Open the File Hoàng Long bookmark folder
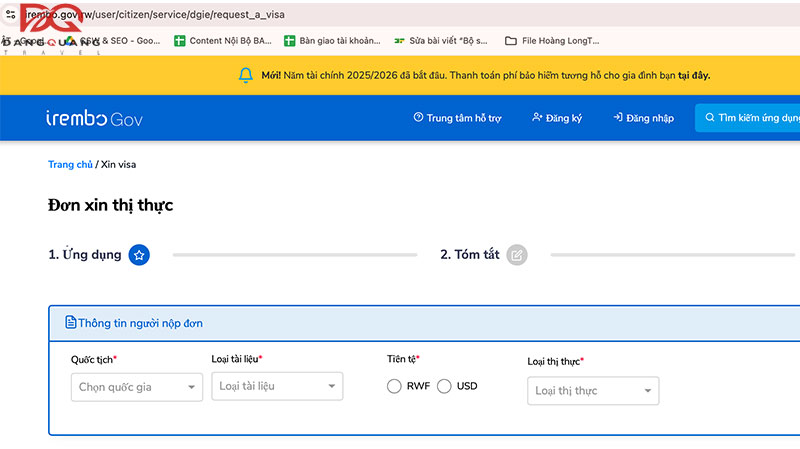The width and height of the screenshot is (800, 449). [552, 41]
